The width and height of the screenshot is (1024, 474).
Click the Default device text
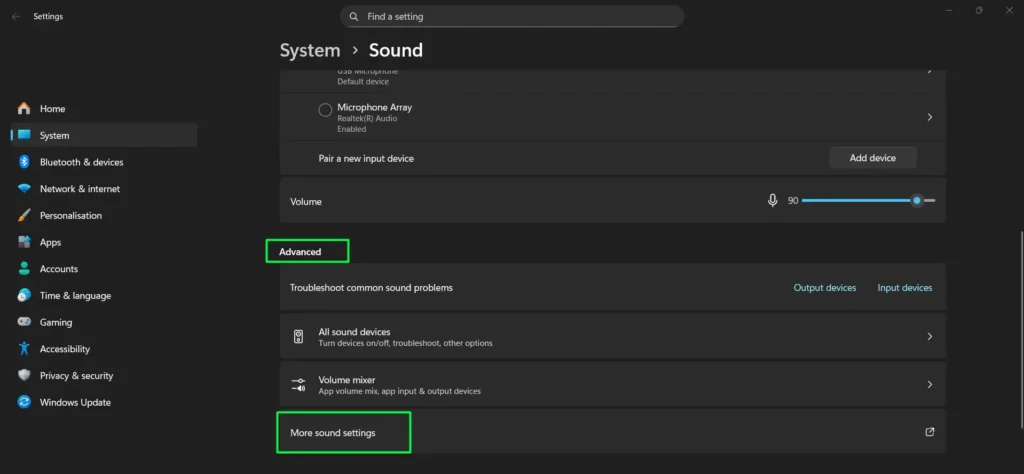(363, 82)
